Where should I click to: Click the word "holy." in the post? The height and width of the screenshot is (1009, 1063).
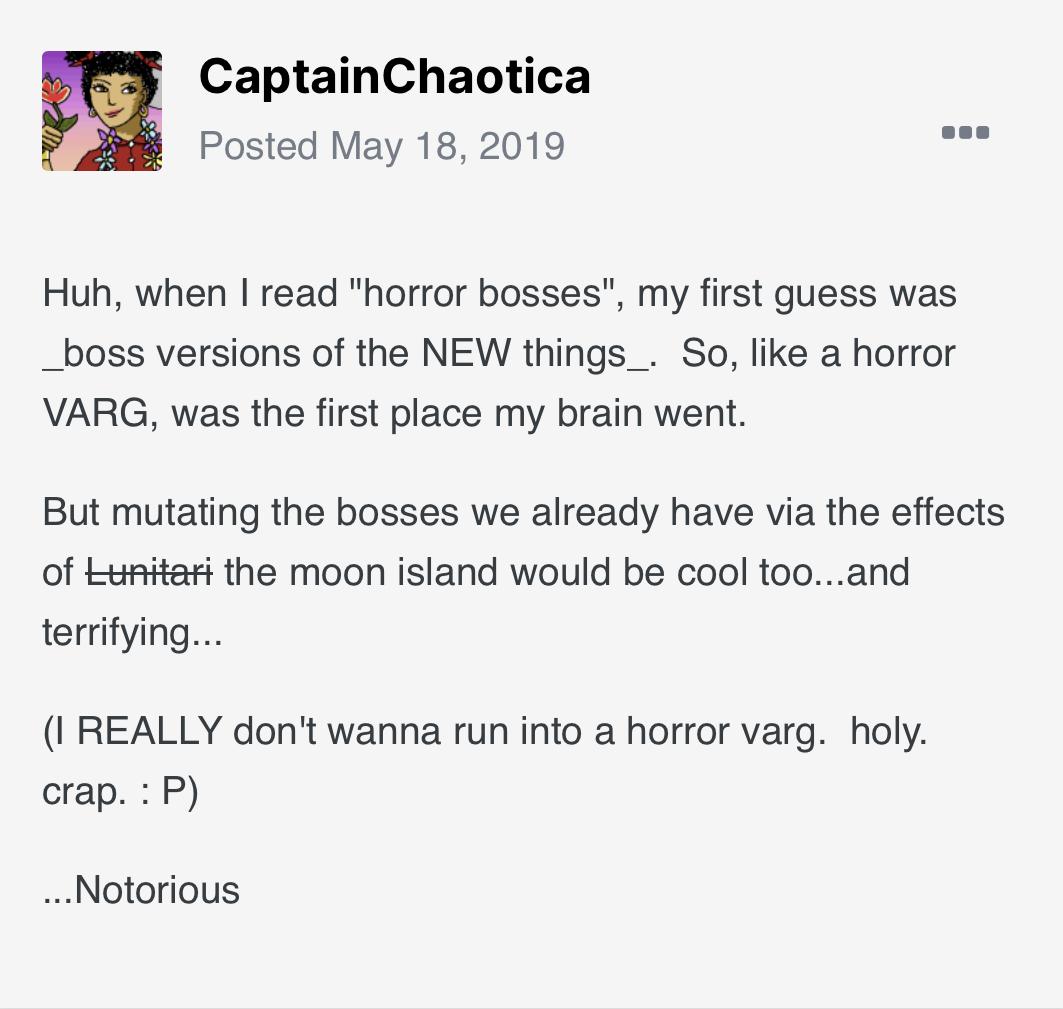(888, 731)
